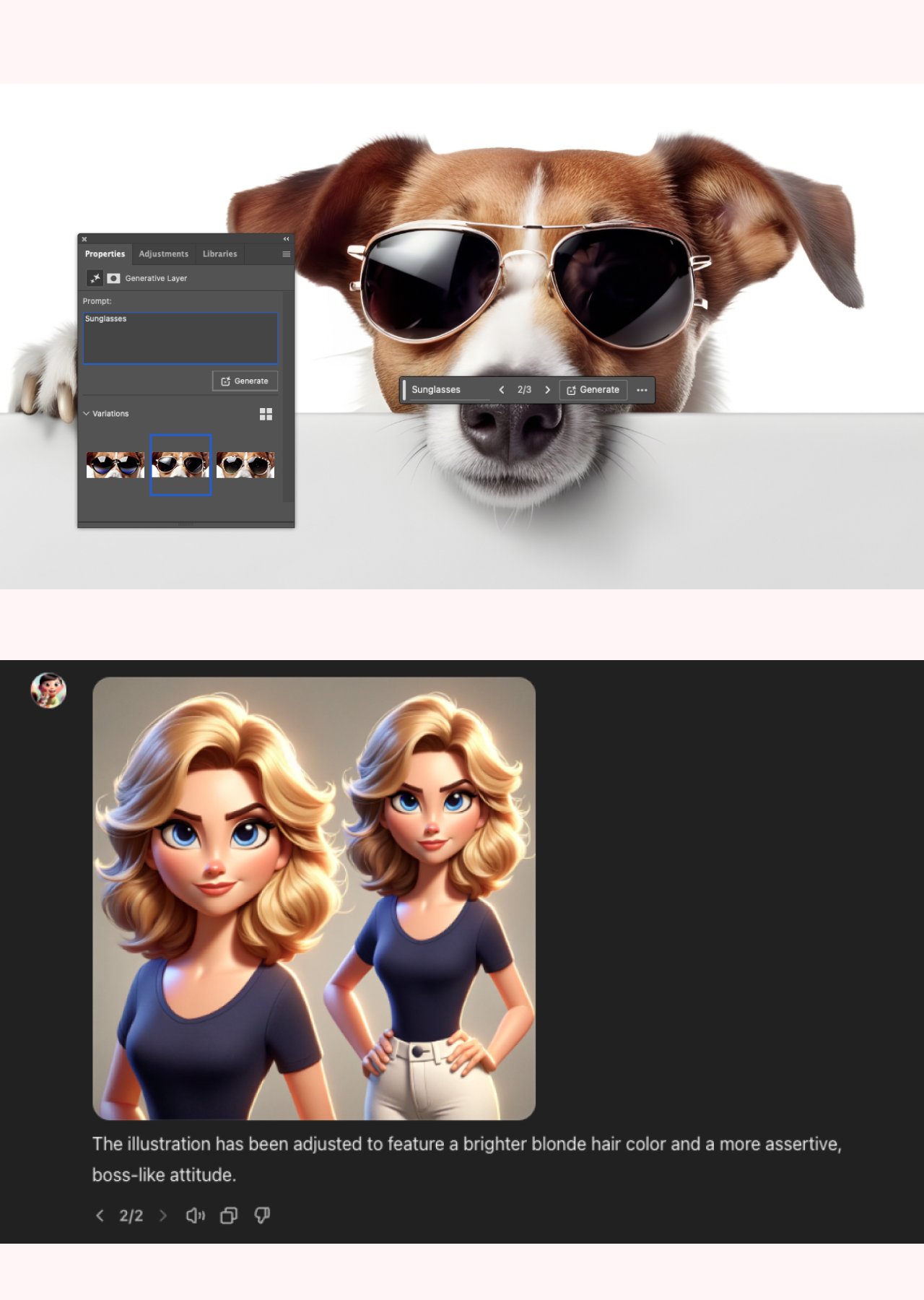Click the Prompt: label

point(97,301)
